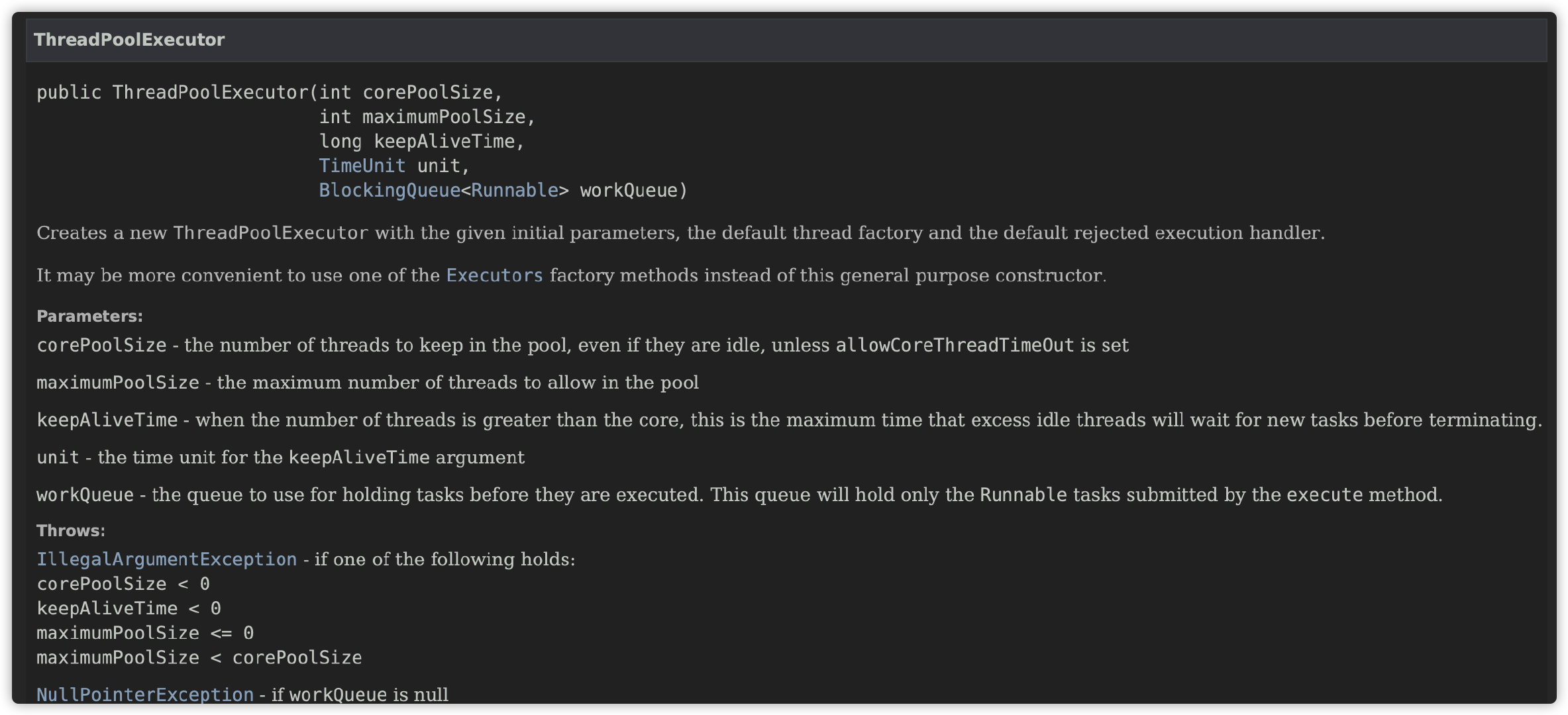1568x715 pixels.
Task: Open the IllegalArgumentException link
Action: pos(166,559)
